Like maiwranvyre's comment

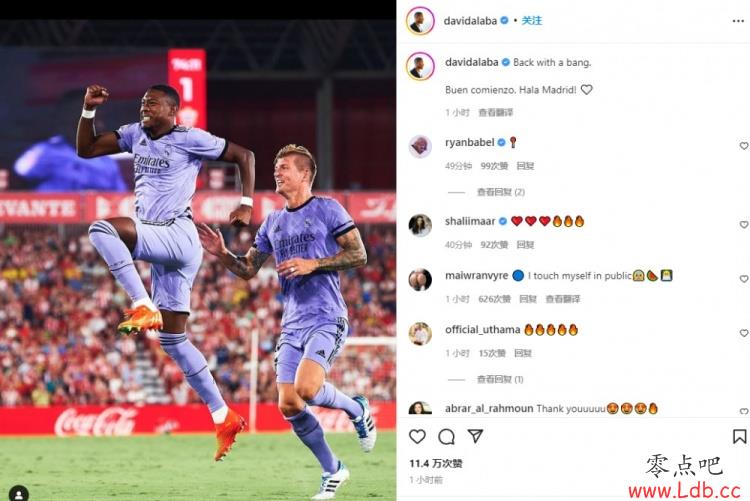(x=744, y=278)
